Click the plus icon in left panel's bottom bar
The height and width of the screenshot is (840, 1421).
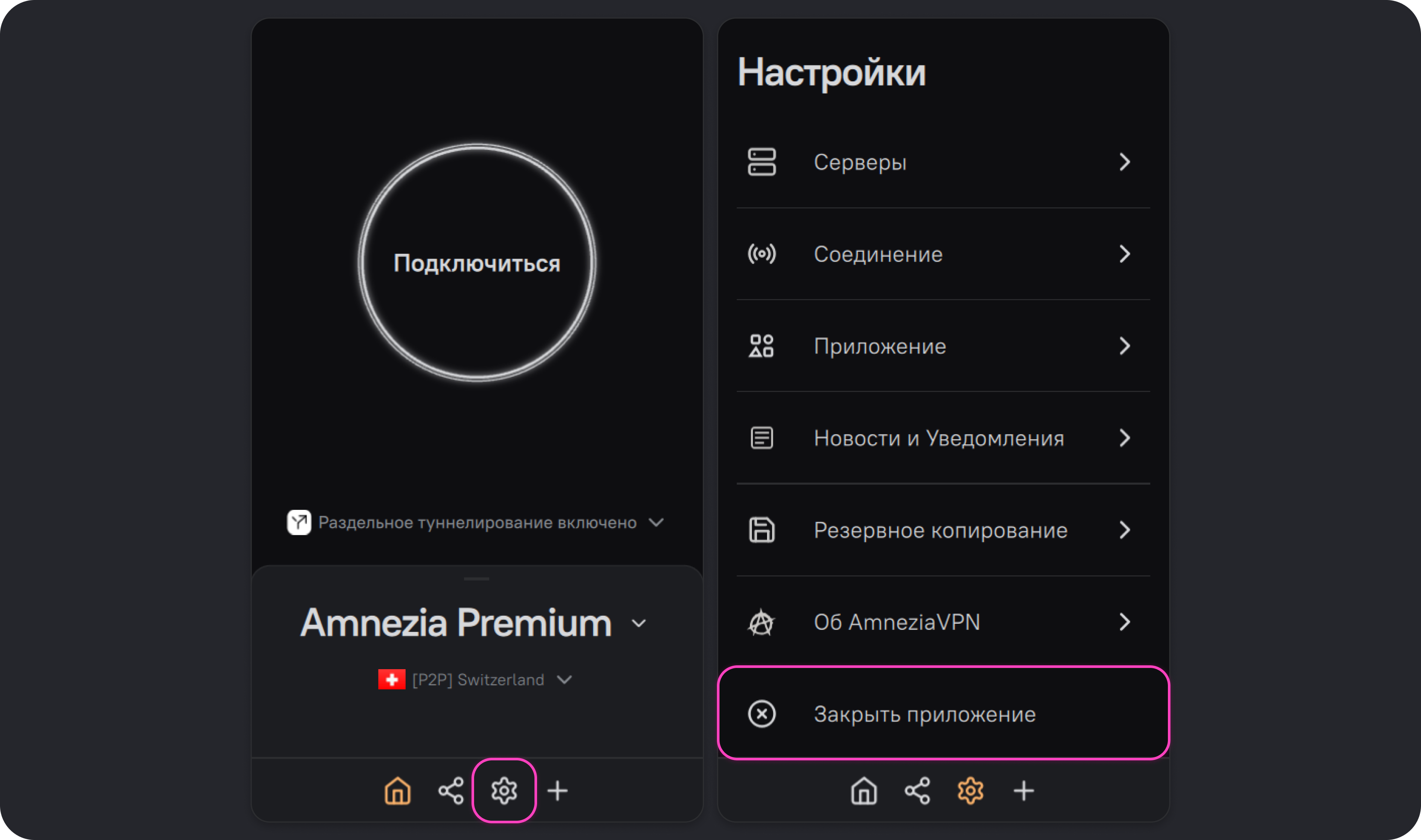(x=558, y=790)
